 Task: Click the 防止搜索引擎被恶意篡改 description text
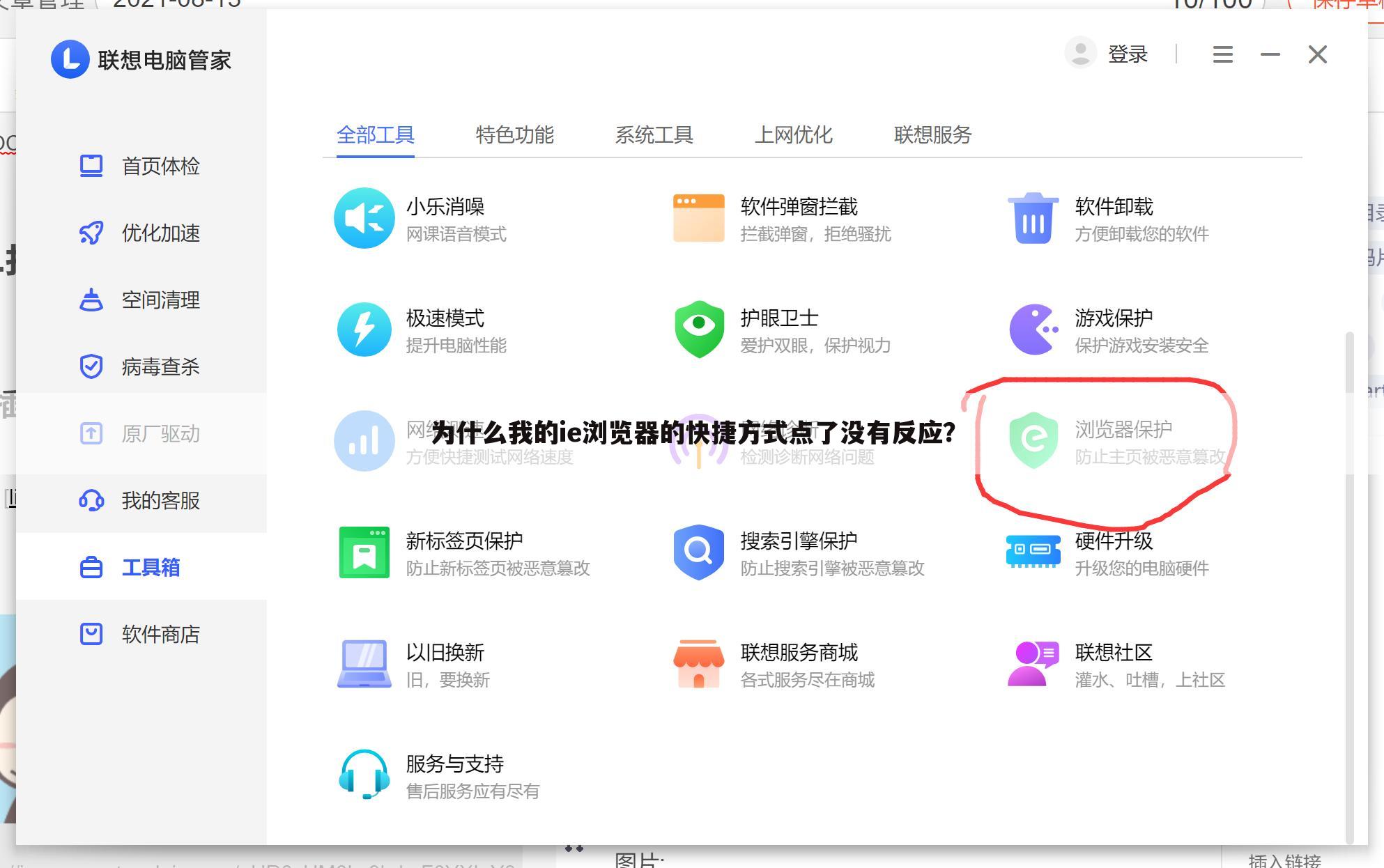[x=833, y=568]
